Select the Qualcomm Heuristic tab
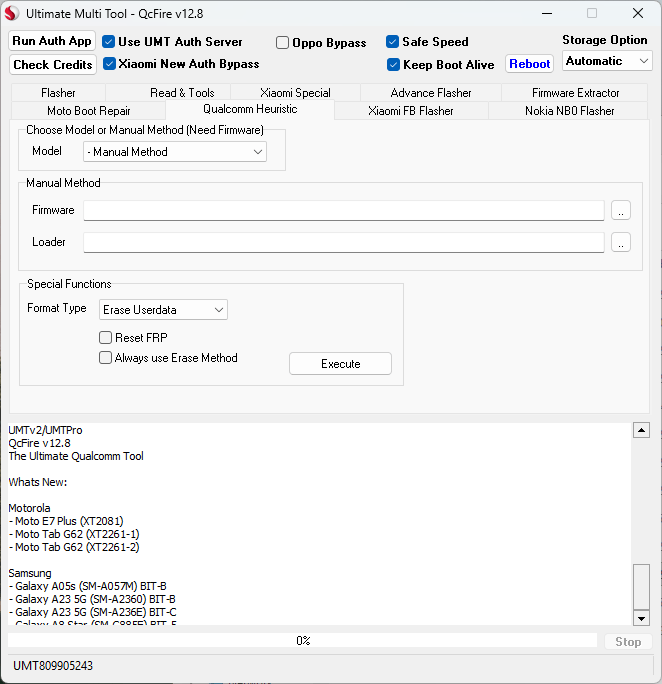This screenshot has width=662, height=684. 250,109
